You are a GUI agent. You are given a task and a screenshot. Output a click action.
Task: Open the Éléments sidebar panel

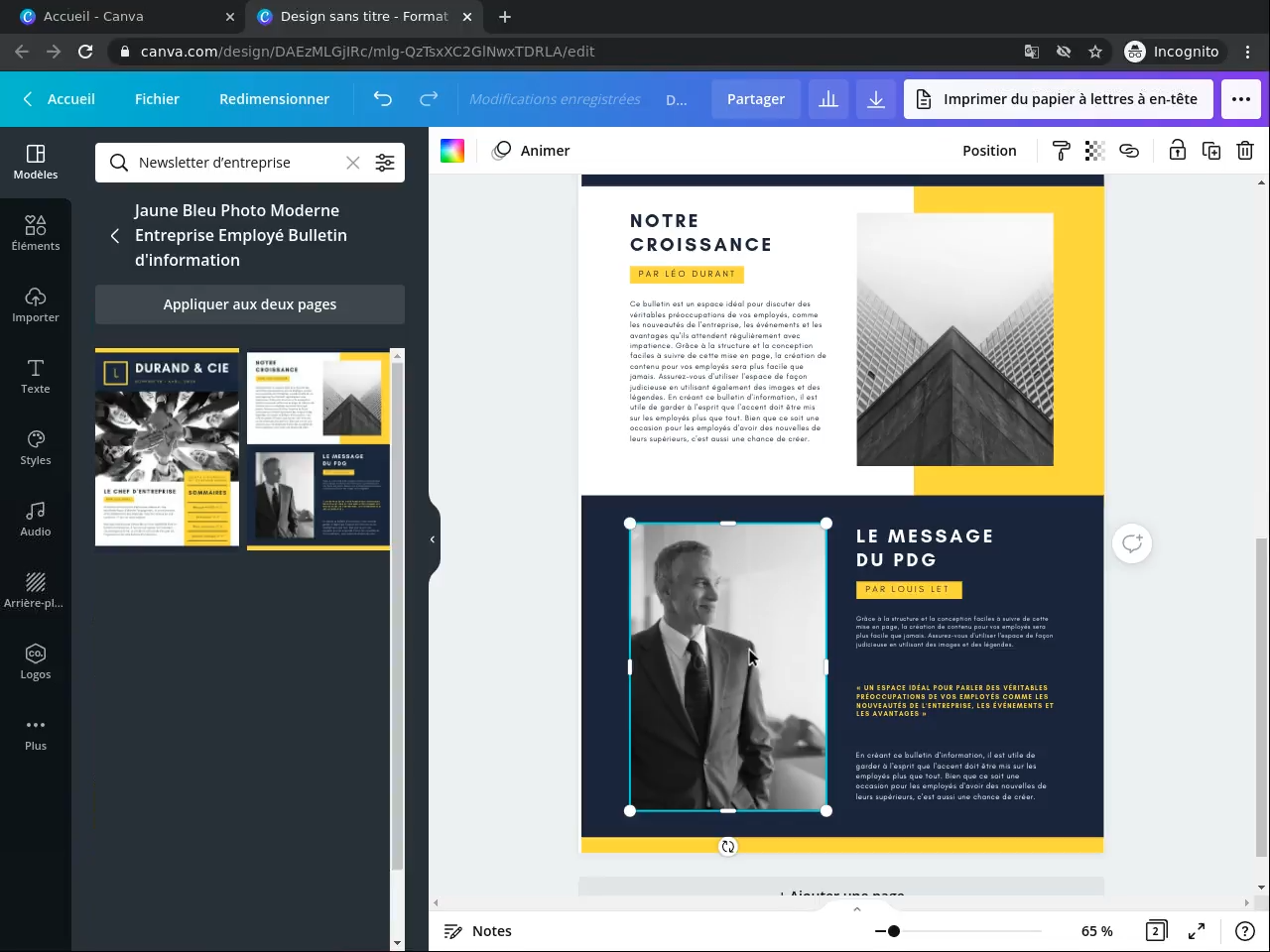[x=36, y=233]
